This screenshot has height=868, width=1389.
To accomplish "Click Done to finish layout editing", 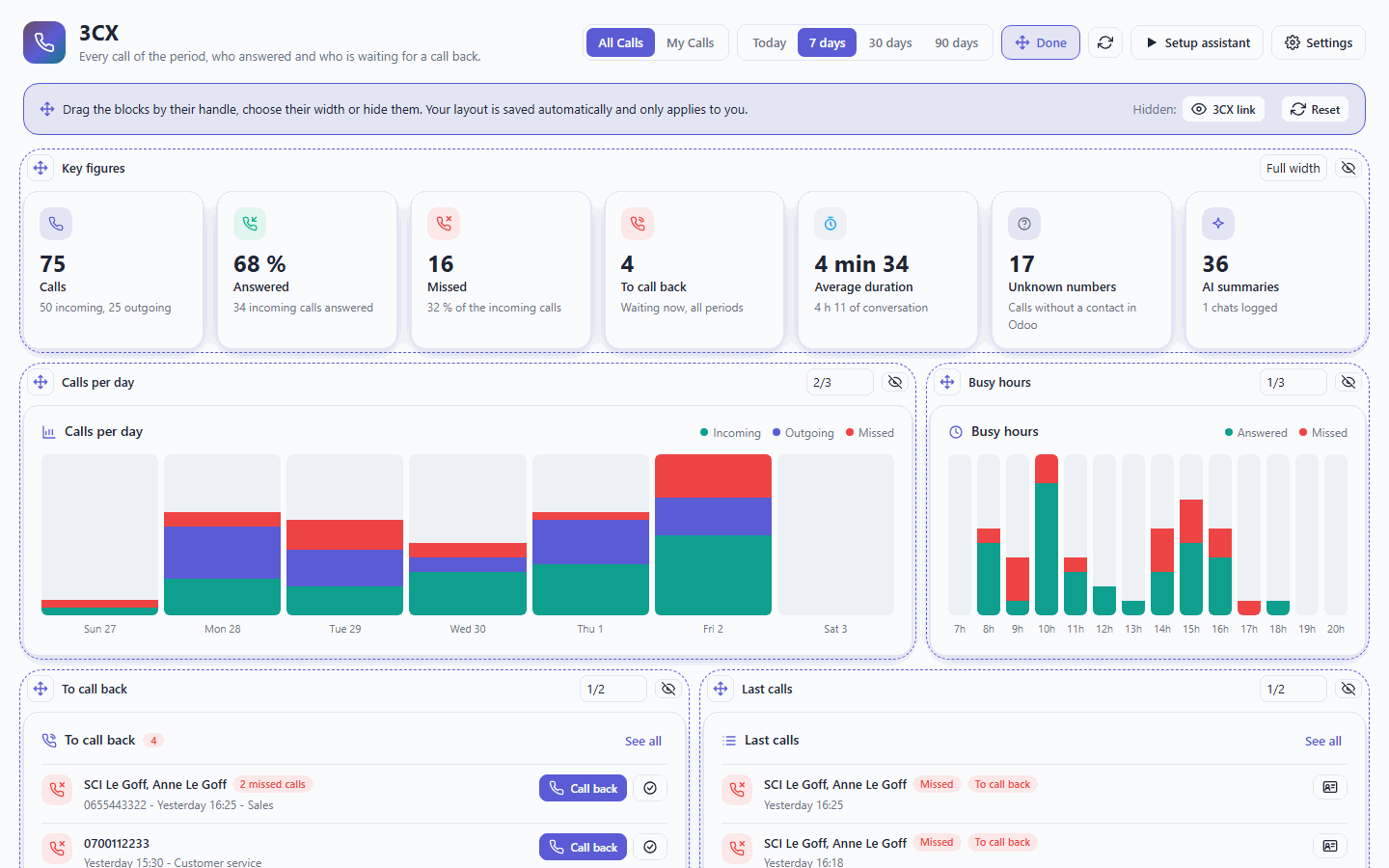I will pyautogui.click(x=1041, y=42).
